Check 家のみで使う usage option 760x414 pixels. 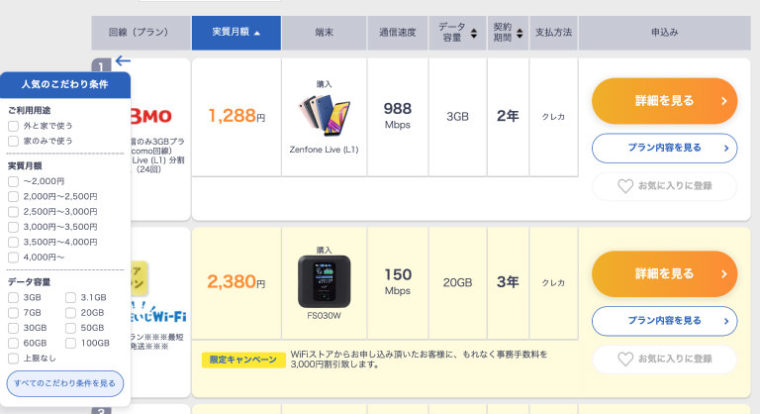[13, 141]
